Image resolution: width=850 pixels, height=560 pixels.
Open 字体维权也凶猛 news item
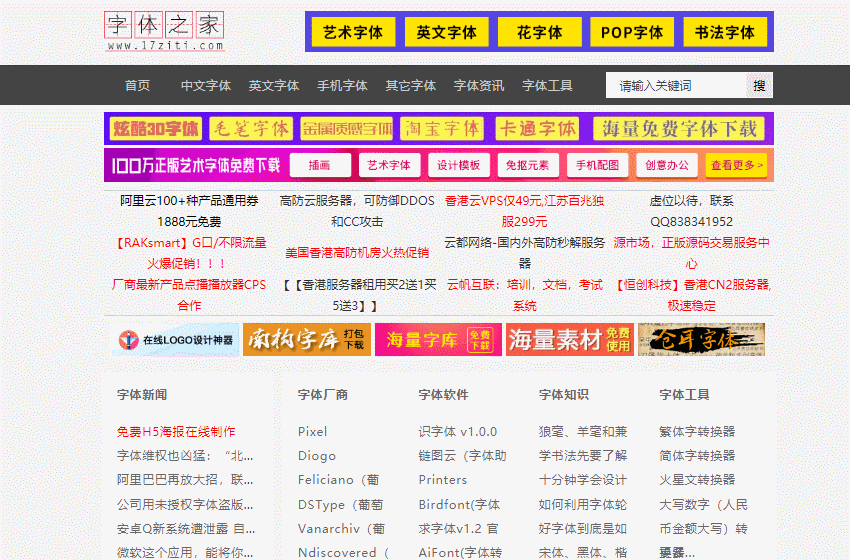(185, 455)
